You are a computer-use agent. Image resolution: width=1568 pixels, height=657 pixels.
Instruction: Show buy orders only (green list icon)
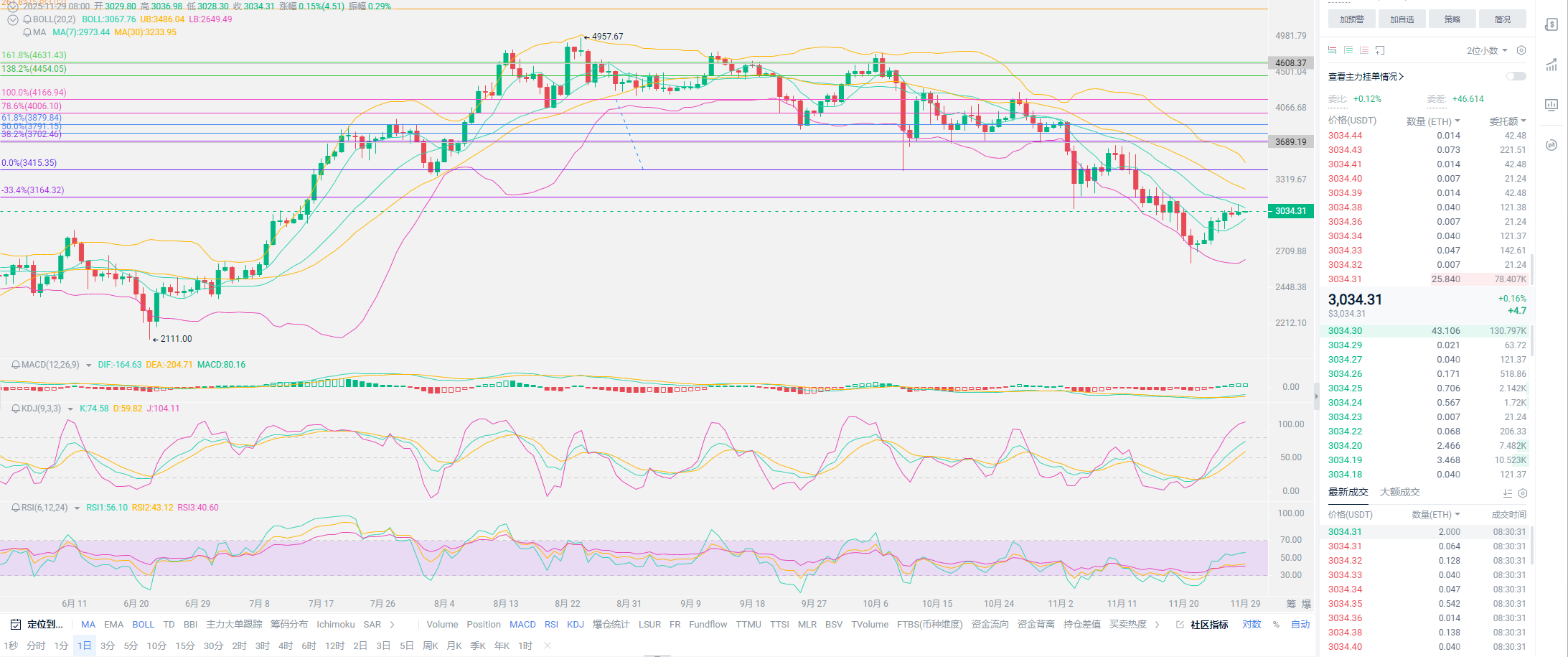(1348, 50)
